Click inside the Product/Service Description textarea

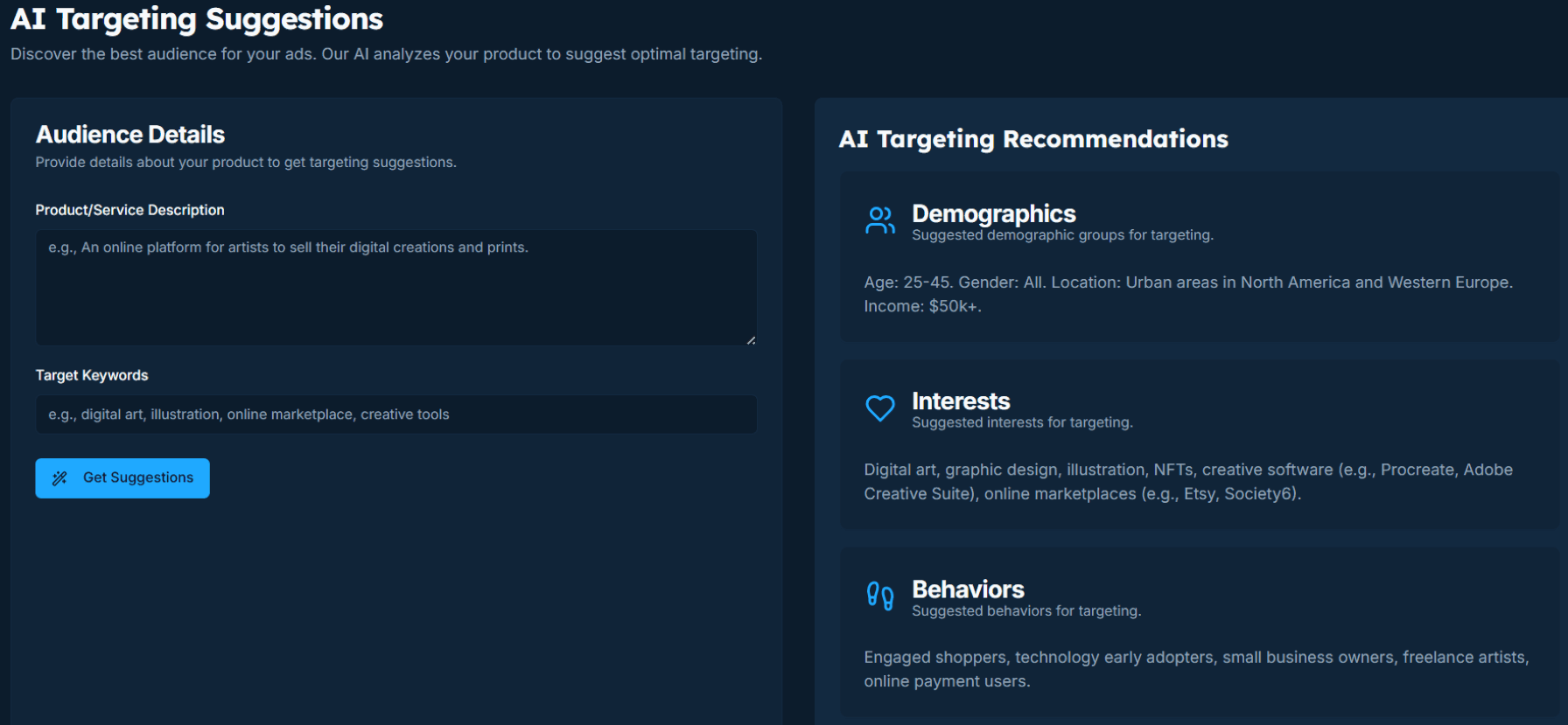(395, 288)
